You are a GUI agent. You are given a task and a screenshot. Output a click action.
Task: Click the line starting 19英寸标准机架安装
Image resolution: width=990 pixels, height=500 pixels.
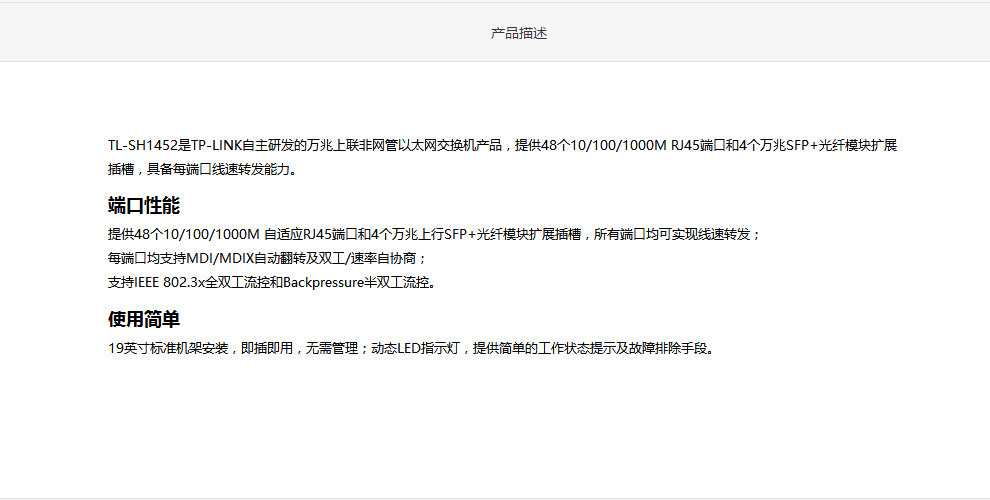coord(412,348)
